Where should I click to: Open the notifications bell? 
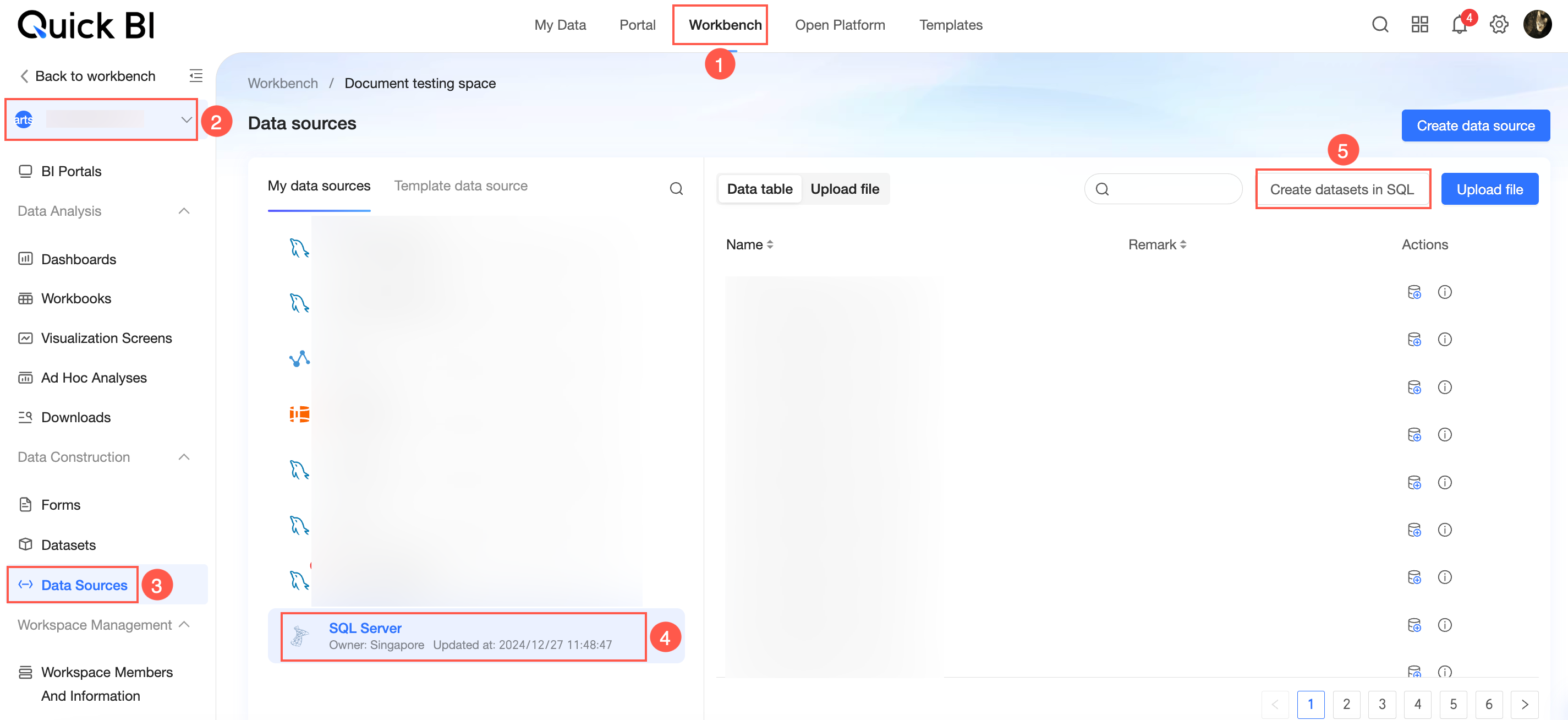click(x=1459, y=24)
